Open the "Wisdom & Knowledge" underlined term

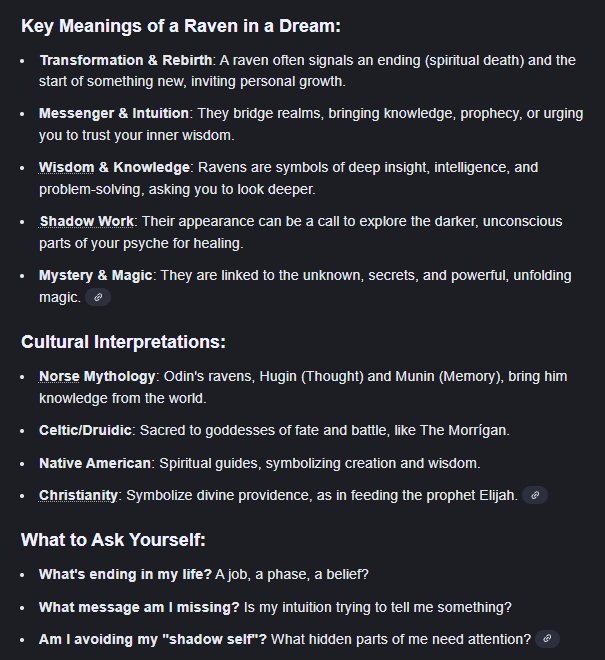click(114, 167)
